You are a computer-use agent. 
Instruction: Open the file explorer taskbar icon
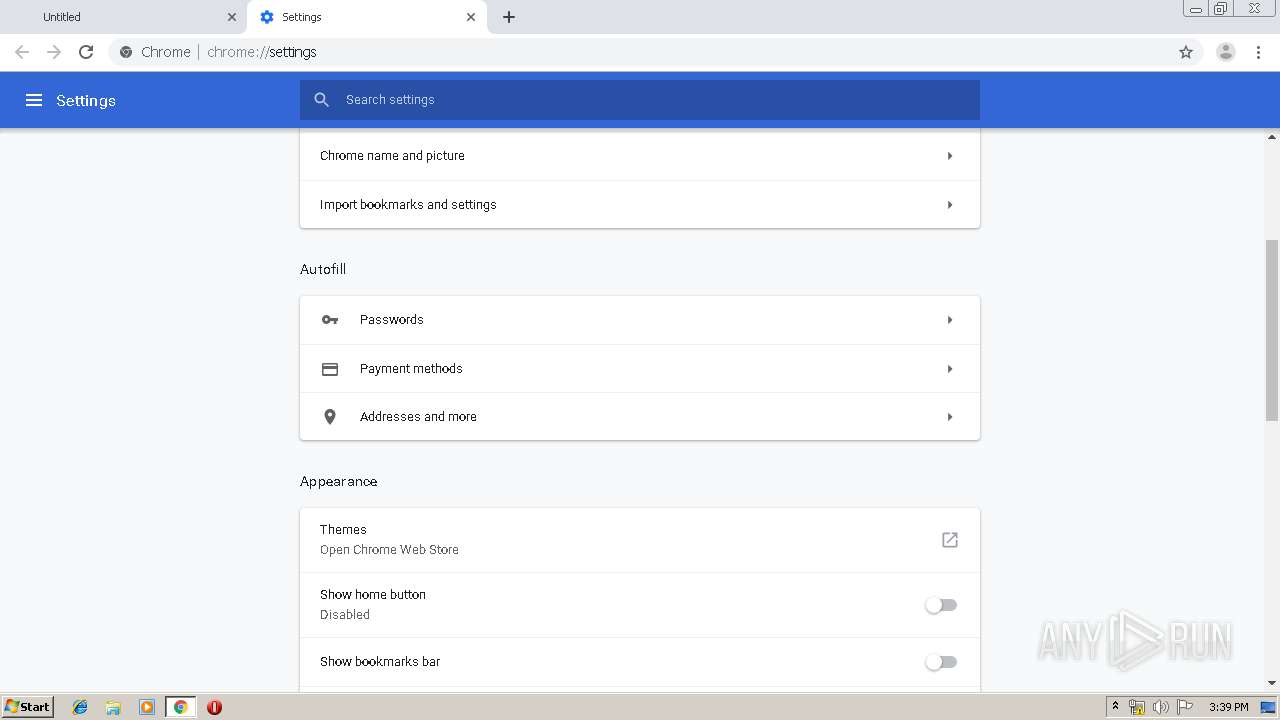tap(113, 707)
